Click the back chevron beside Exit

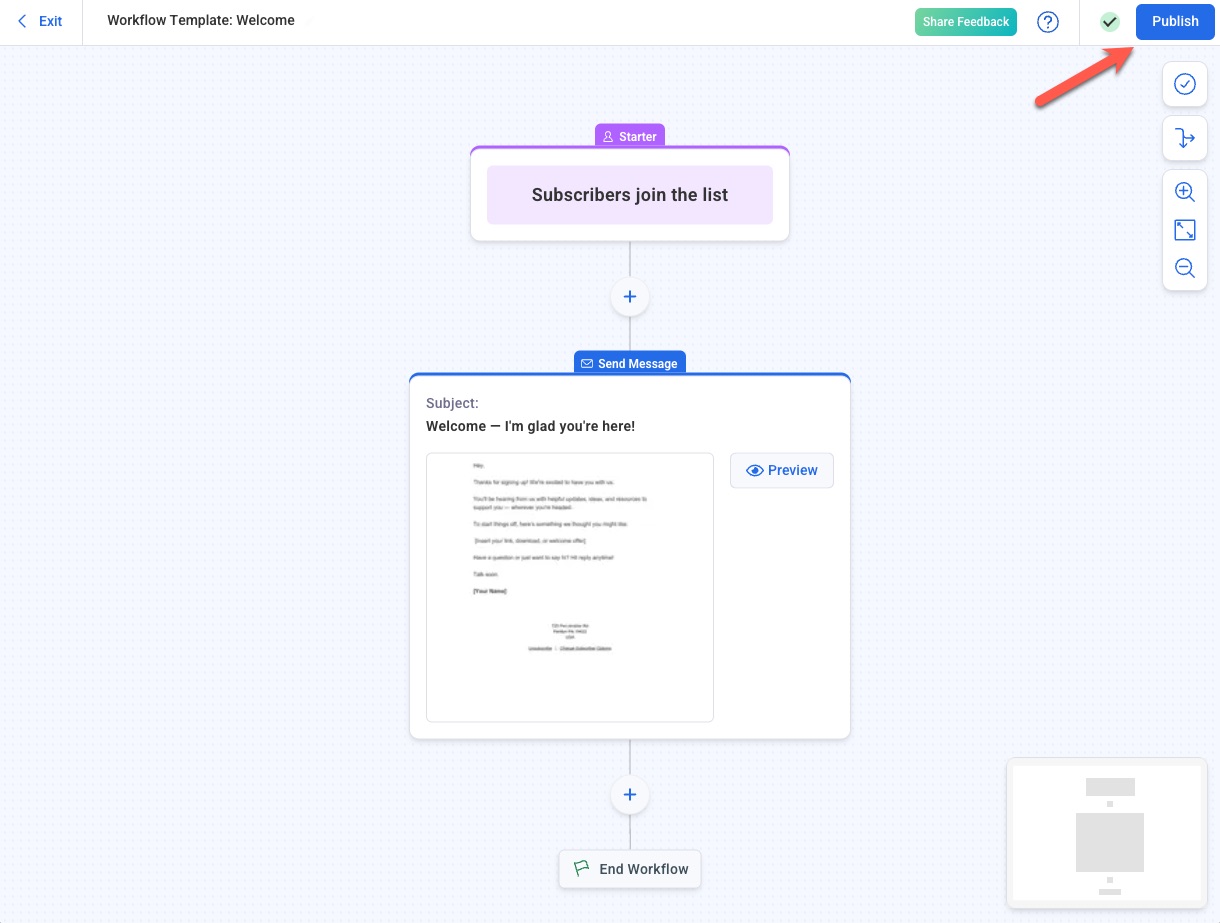tap(23, 21)
